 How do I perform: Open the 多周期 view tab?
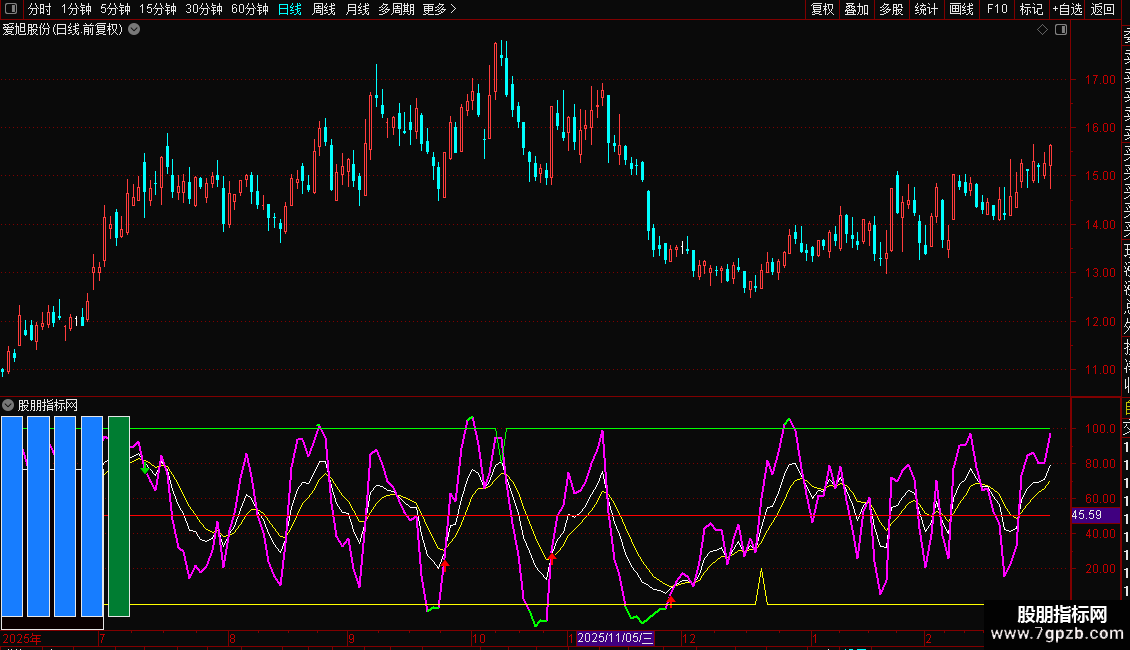tap(396, 9)
